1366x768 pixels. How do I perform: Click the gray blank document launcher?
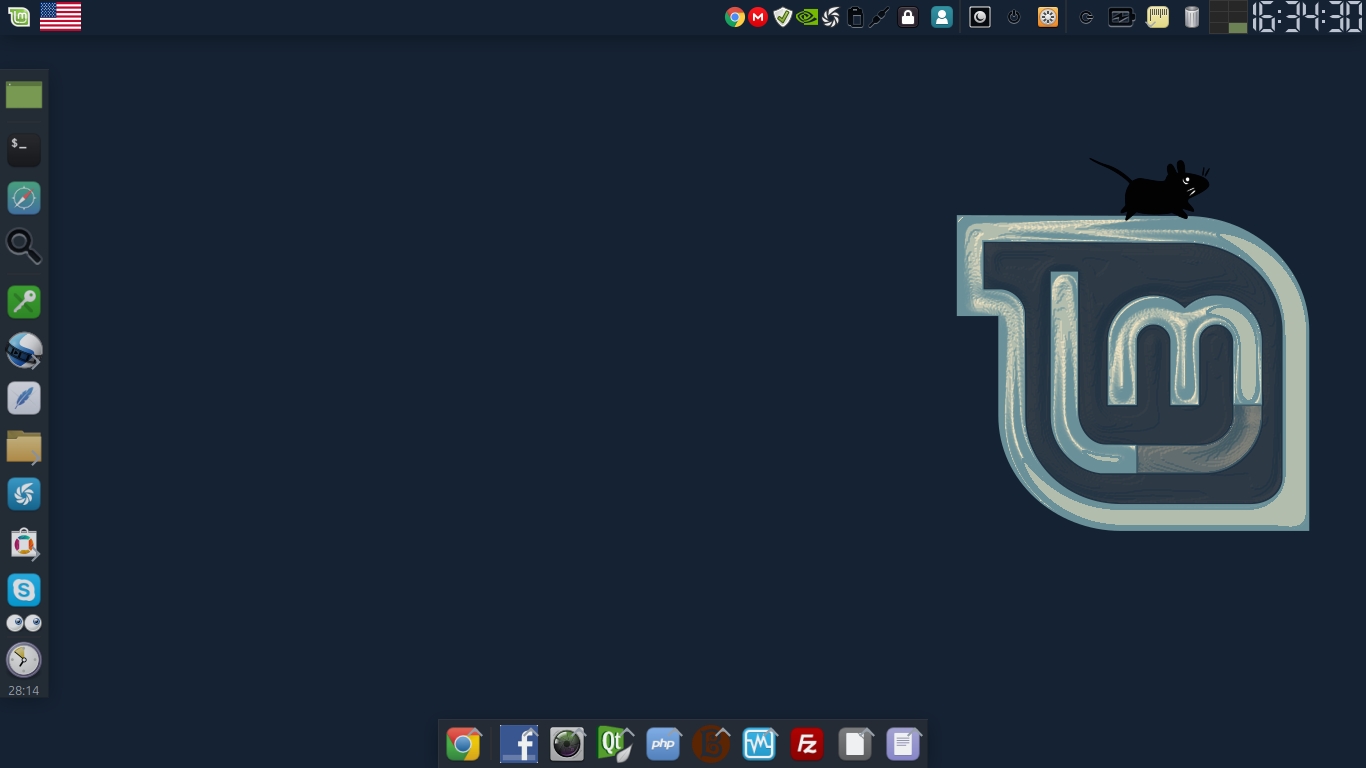855,744
